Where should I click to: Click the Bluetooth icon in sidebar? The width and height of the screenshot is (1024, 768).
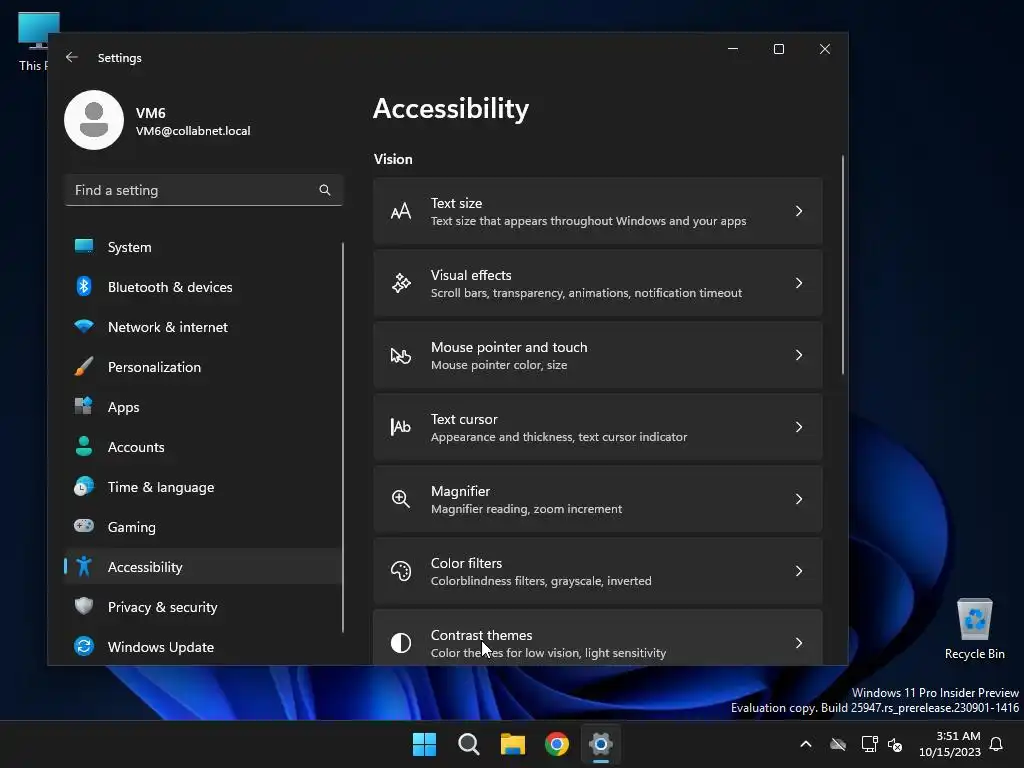84,286
